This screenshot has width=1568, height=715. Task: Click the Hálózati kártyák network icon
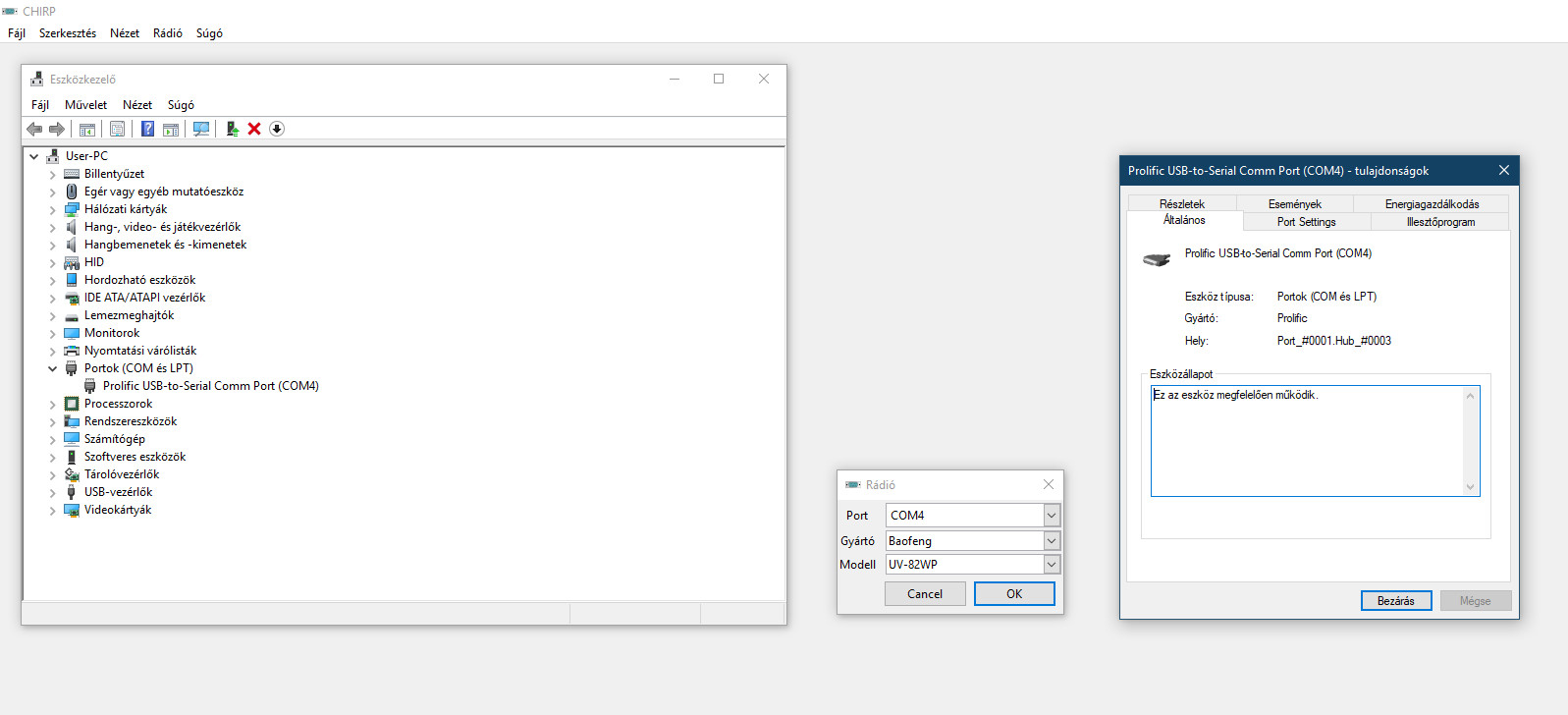(x=72, y=209)
